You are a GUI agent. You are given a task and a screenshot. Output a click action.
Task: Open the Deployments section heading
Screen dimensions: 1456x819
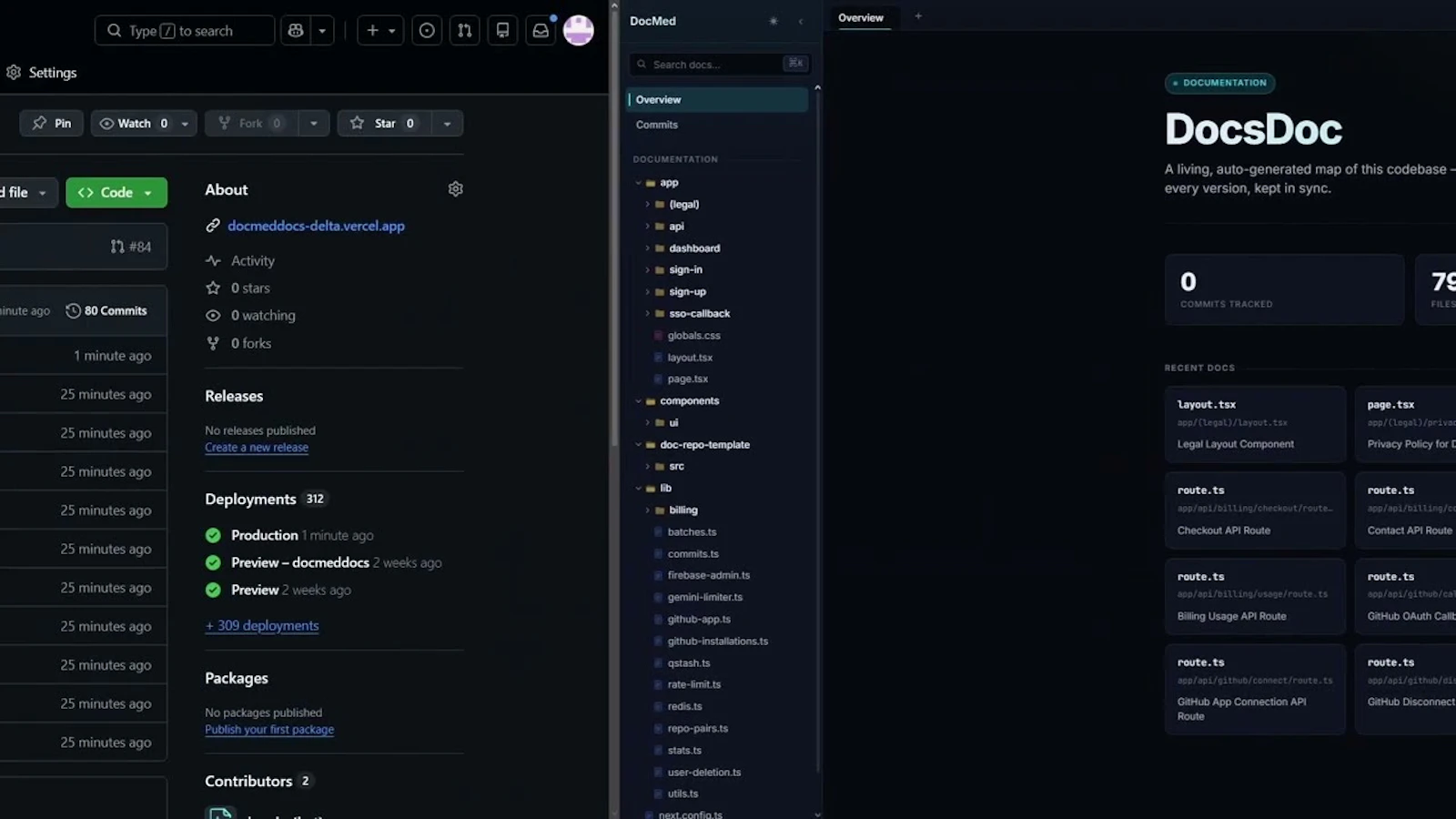point(250,500)
